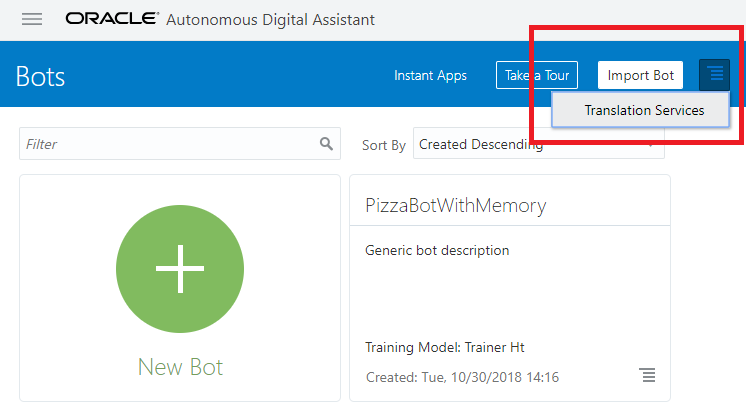746x407 pixels.
Task: Open the hamburger navigation menu
Action: tap(32, 19)
